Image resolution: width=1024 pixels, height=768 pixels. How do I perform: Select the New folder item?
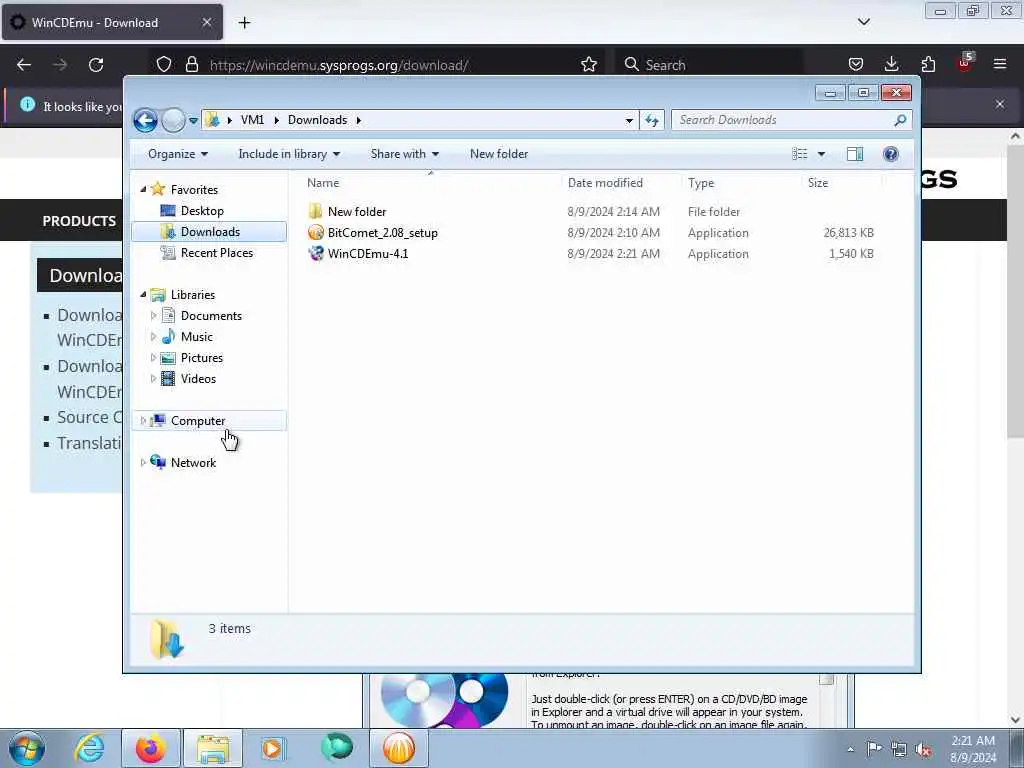pyautogui.click(x=357, y=212)
